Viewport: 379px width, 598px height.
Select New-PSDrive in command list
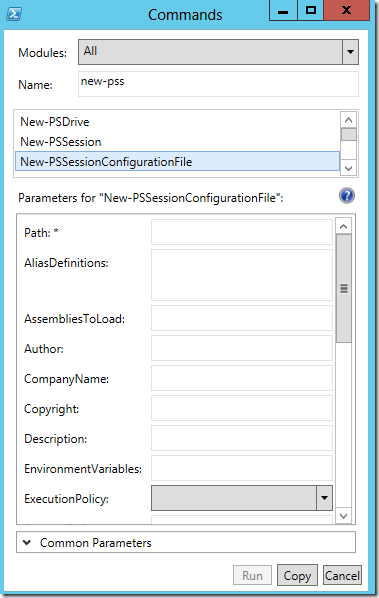177,122
